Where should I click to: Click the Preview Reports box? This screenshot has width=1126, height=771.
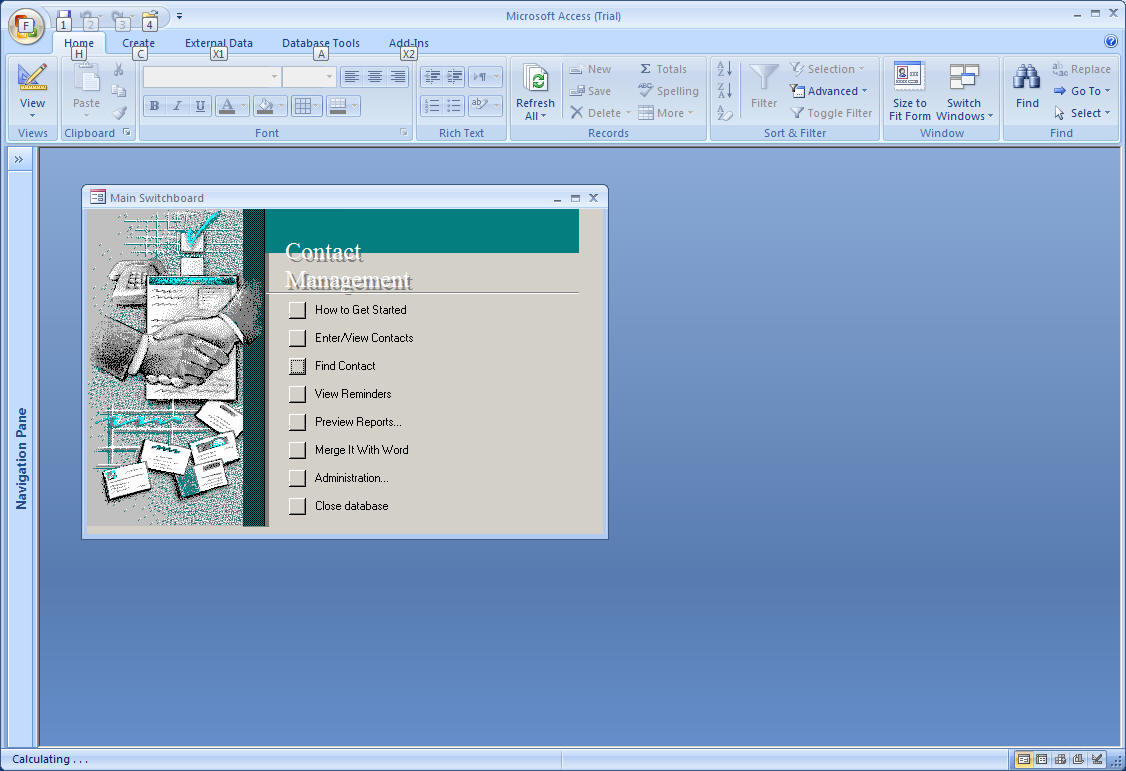tap(297, 421)
